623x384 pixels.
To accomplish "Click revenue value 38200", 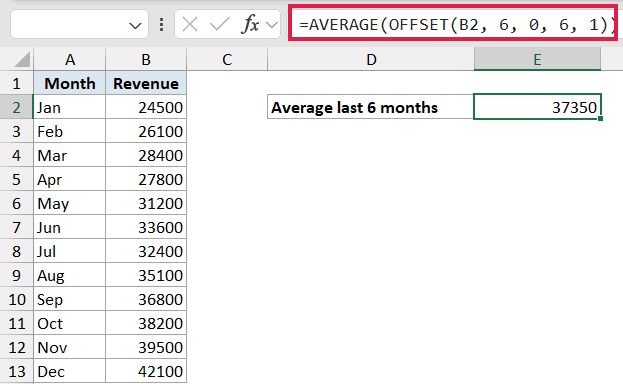I will point(146,323).
